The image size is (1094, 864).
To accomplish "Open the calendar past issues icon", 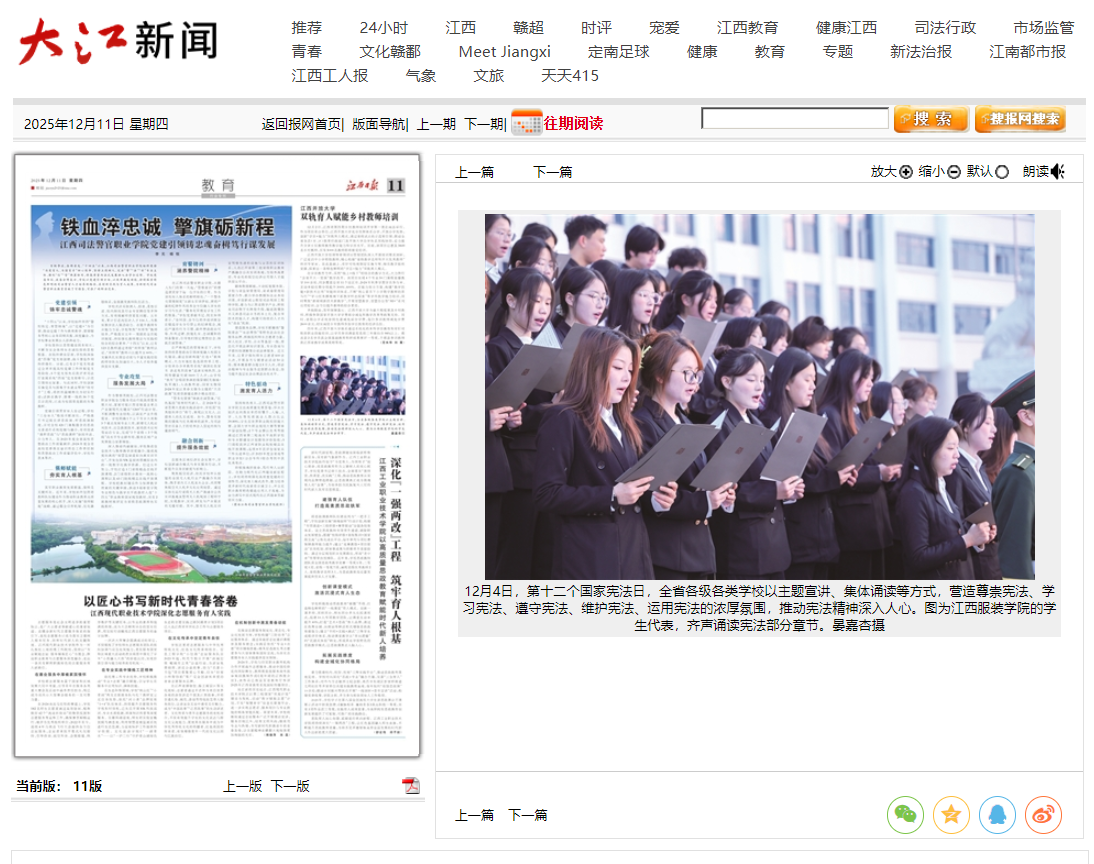I will [x=526, y=122].
